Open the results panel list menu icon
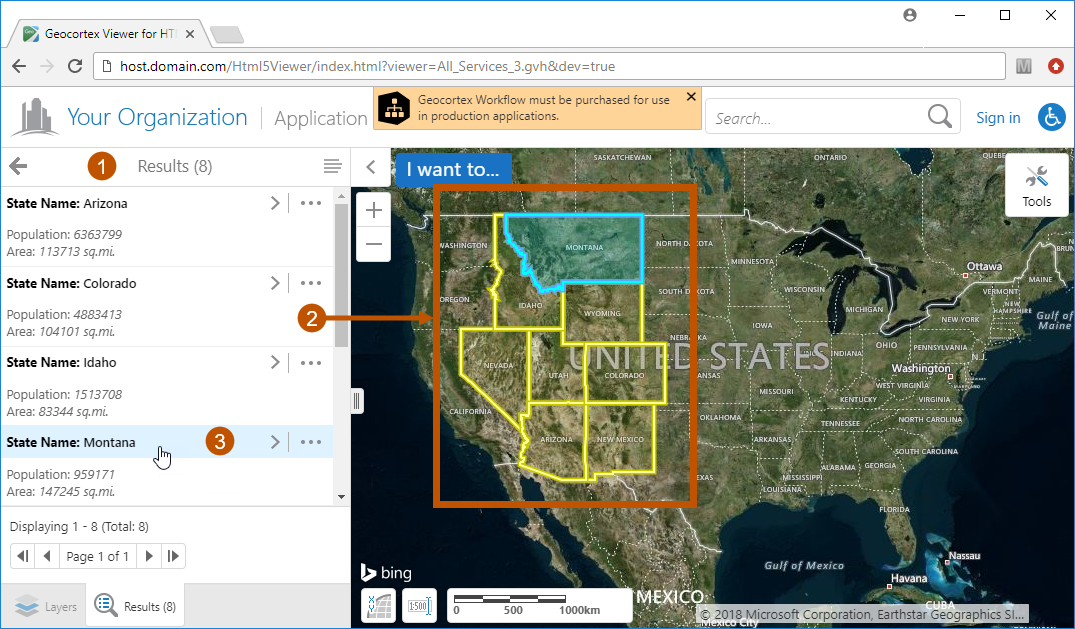Viewport: 1075px width, 629px height. tap(332, 166)
